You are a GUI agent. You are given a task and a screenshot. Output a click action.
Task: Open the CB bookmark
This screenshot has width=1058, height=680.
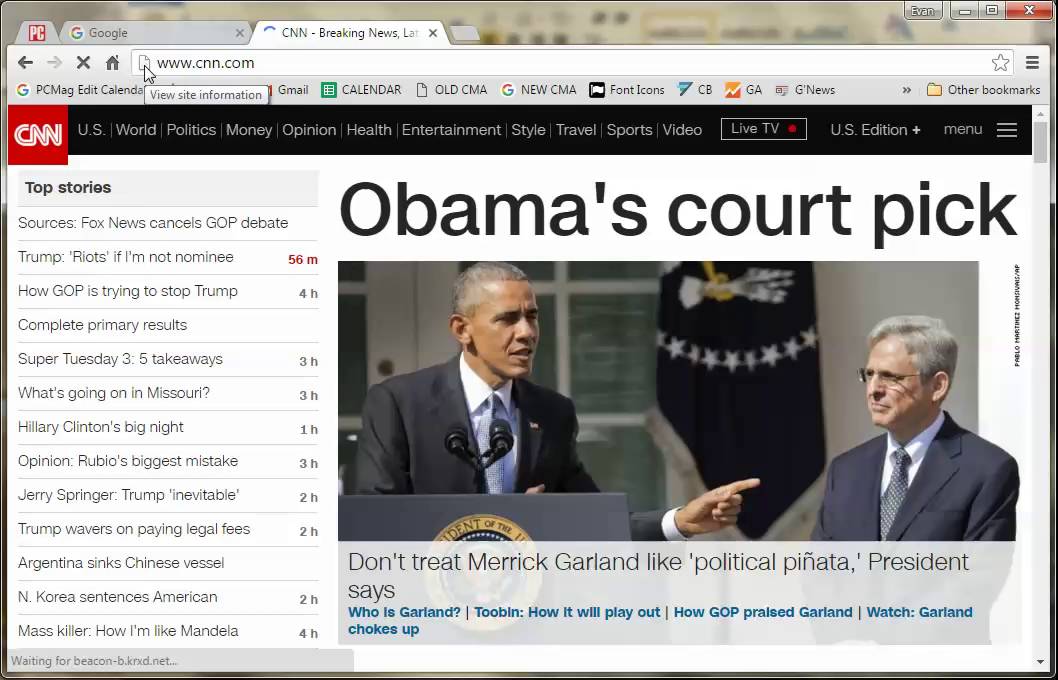tap(695, 90)
